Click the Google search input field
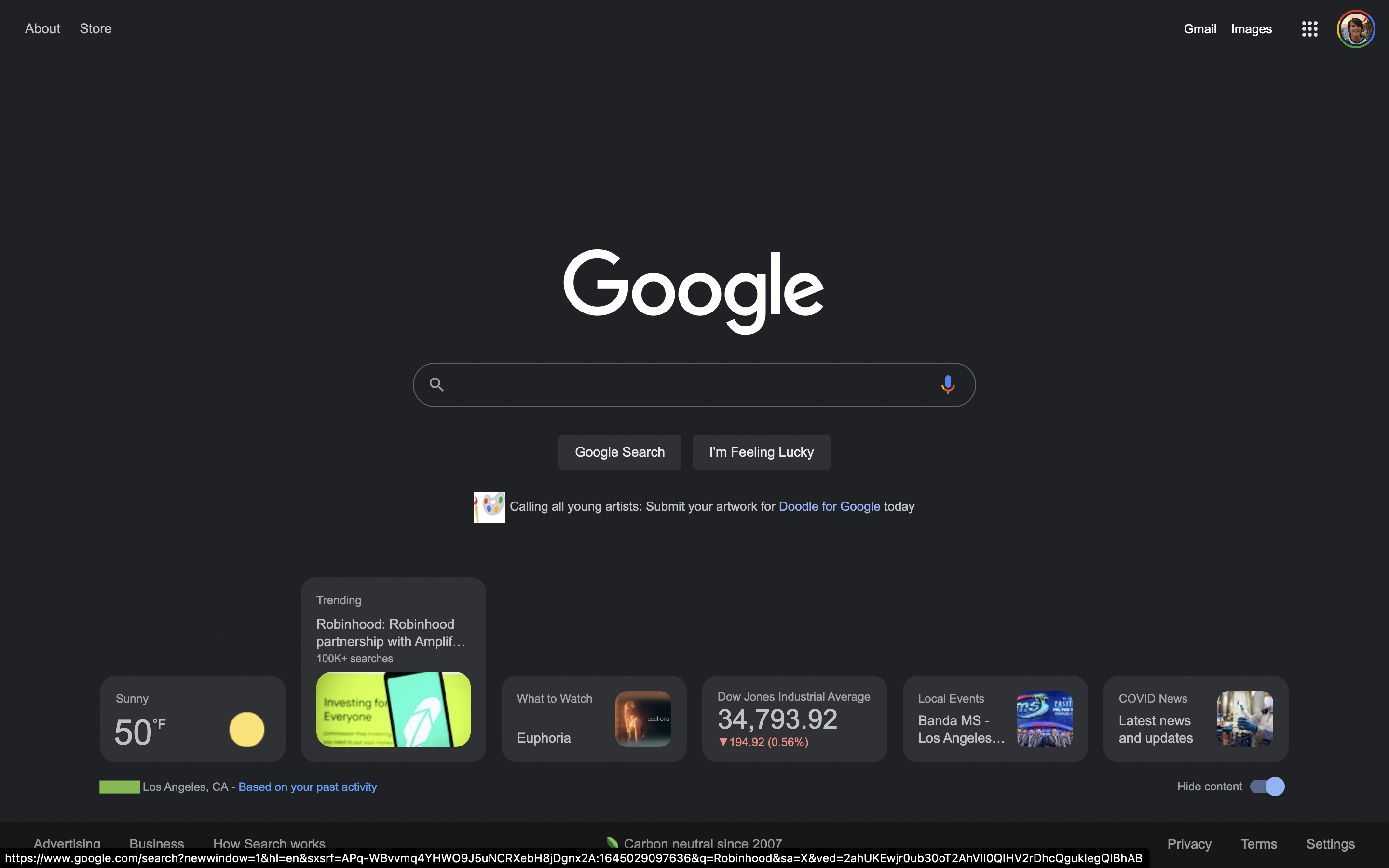1389x868 pixels. (694, 384)
